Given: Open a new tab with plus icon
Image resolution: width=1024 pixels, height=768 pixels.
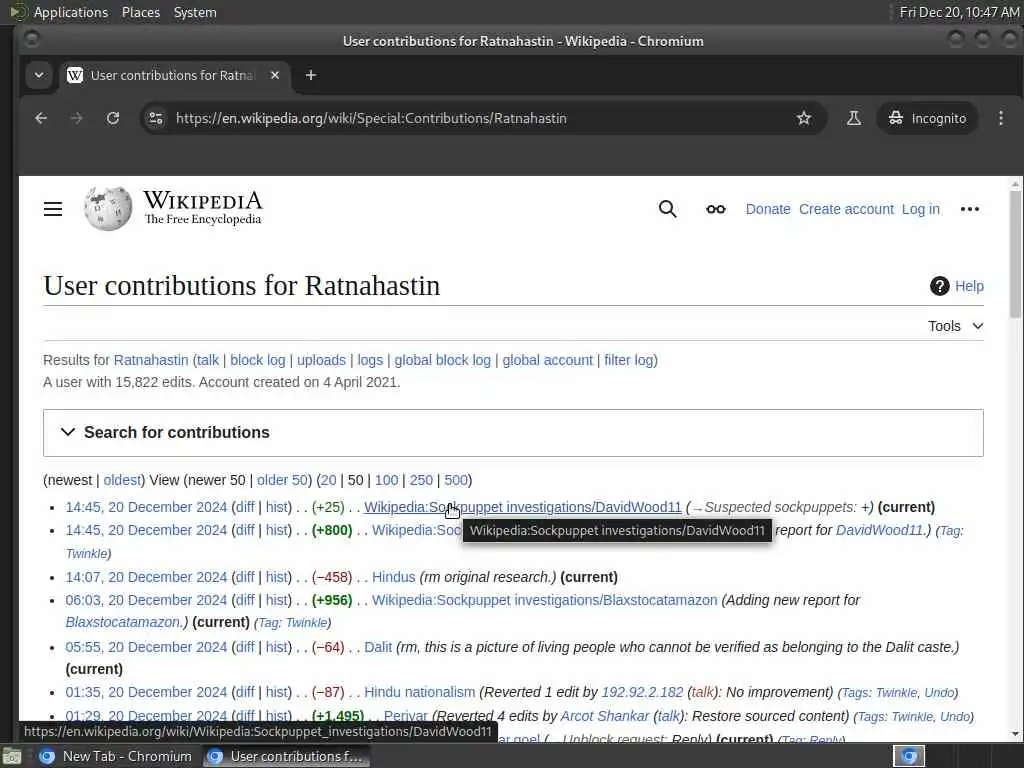Looking at the screenshot, I should (311, 75).
